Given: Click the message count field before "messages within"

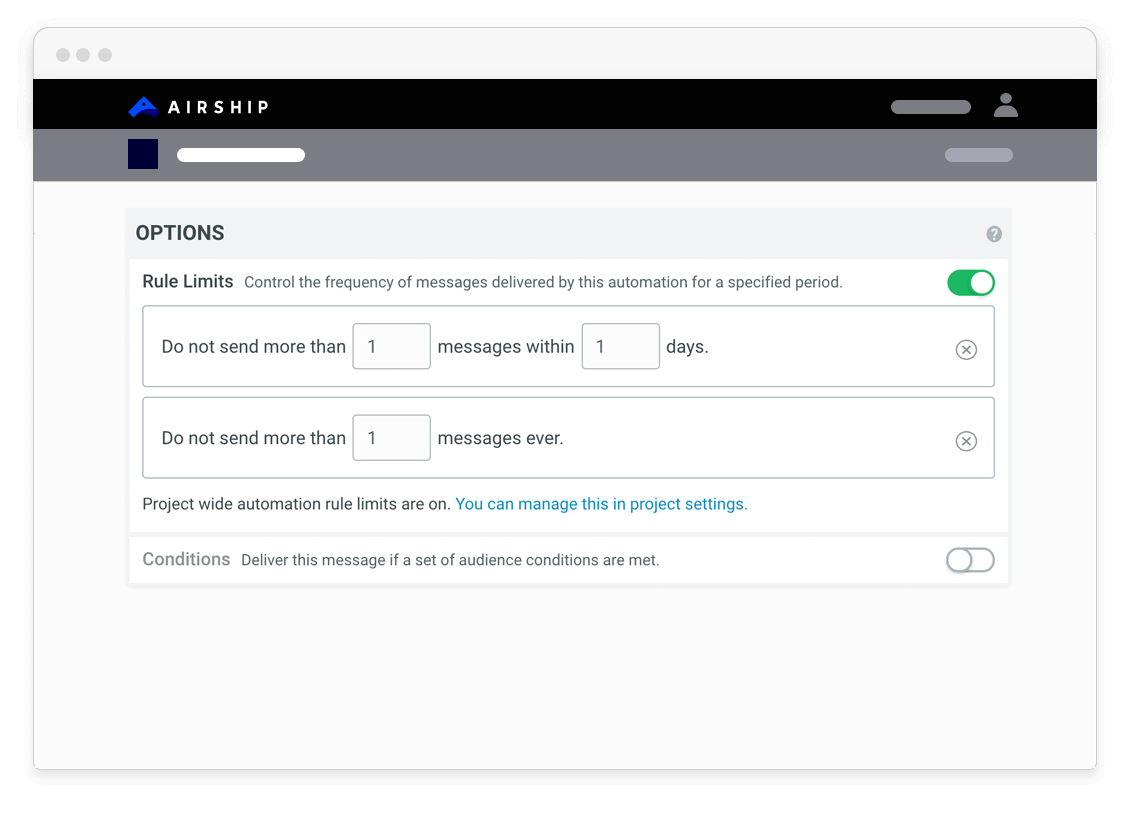Looking at the screenshot, I should click(x=391, y=347).
